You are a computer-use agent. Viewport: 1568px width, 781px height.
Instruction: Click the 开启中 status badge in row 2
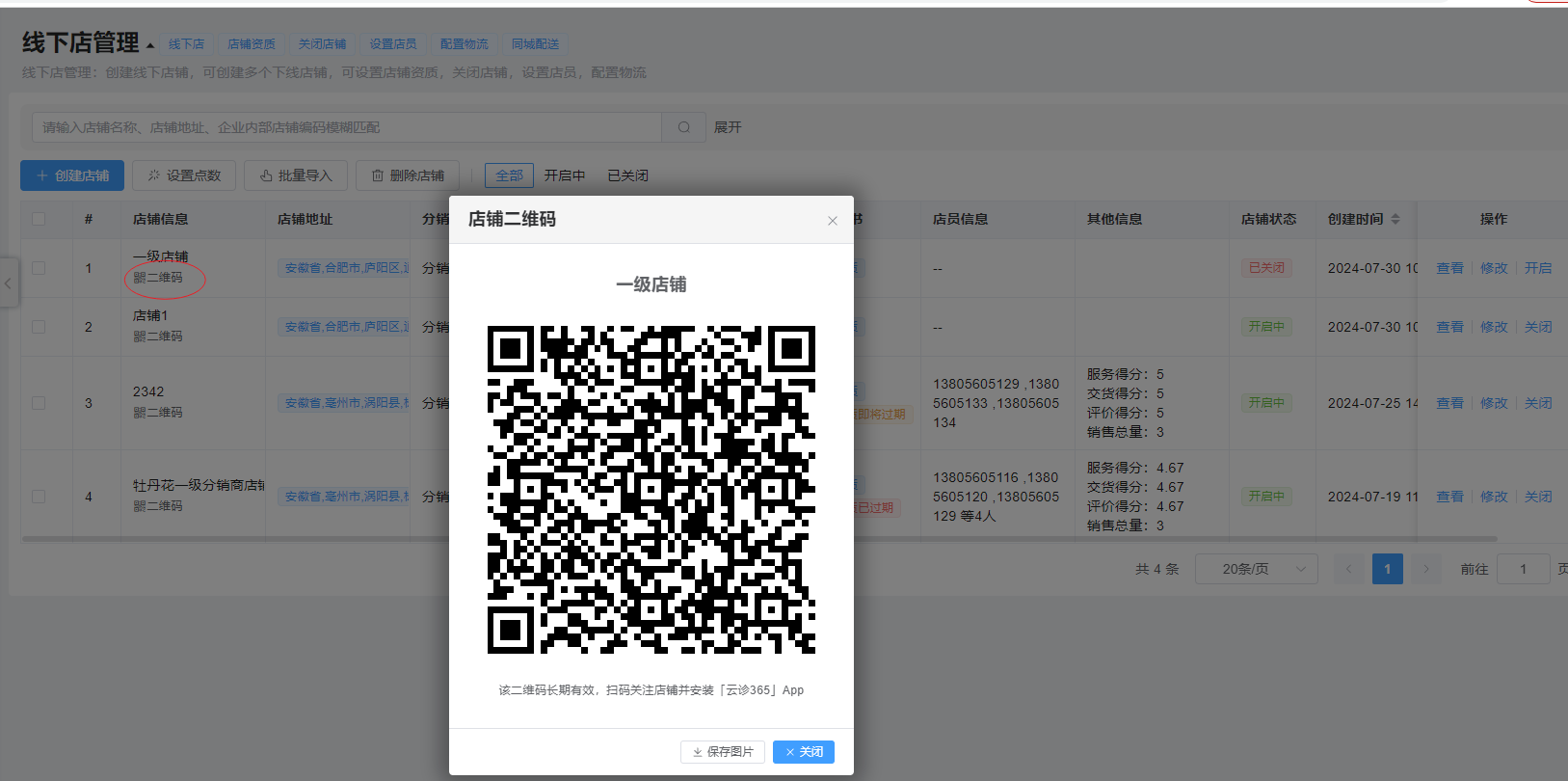click(x=1266, y=327)
